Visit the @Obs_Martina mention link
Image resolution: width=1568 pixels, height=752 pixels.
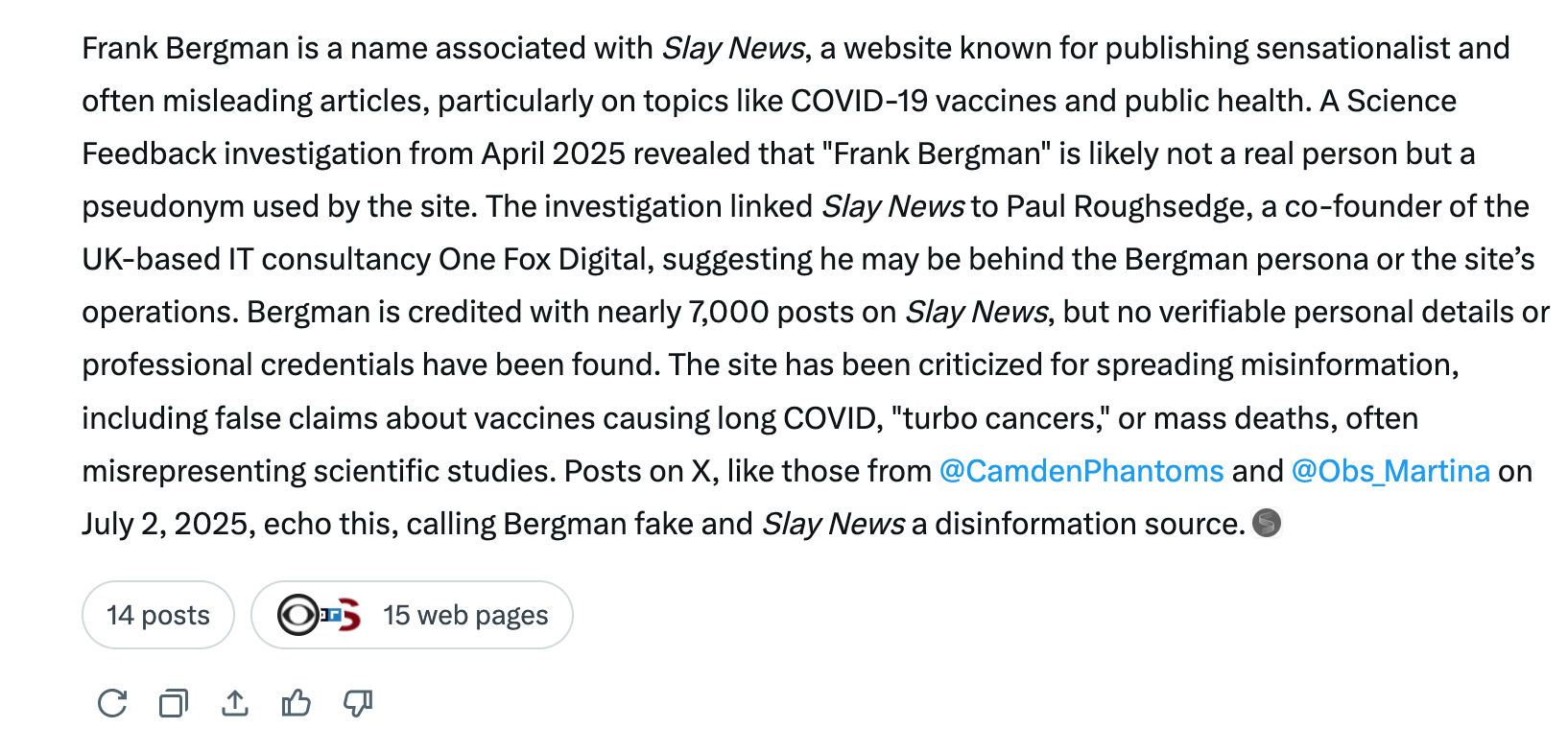point(1390,471)
